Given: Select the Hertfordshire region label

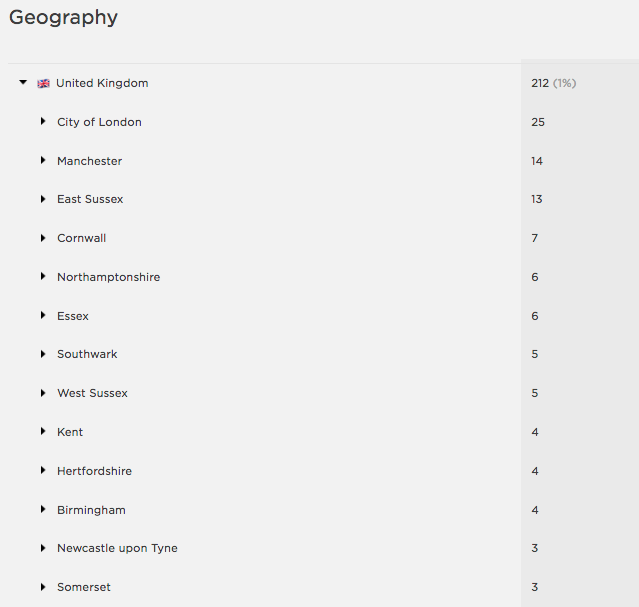Looking at the screenshot, I should 95,471.
